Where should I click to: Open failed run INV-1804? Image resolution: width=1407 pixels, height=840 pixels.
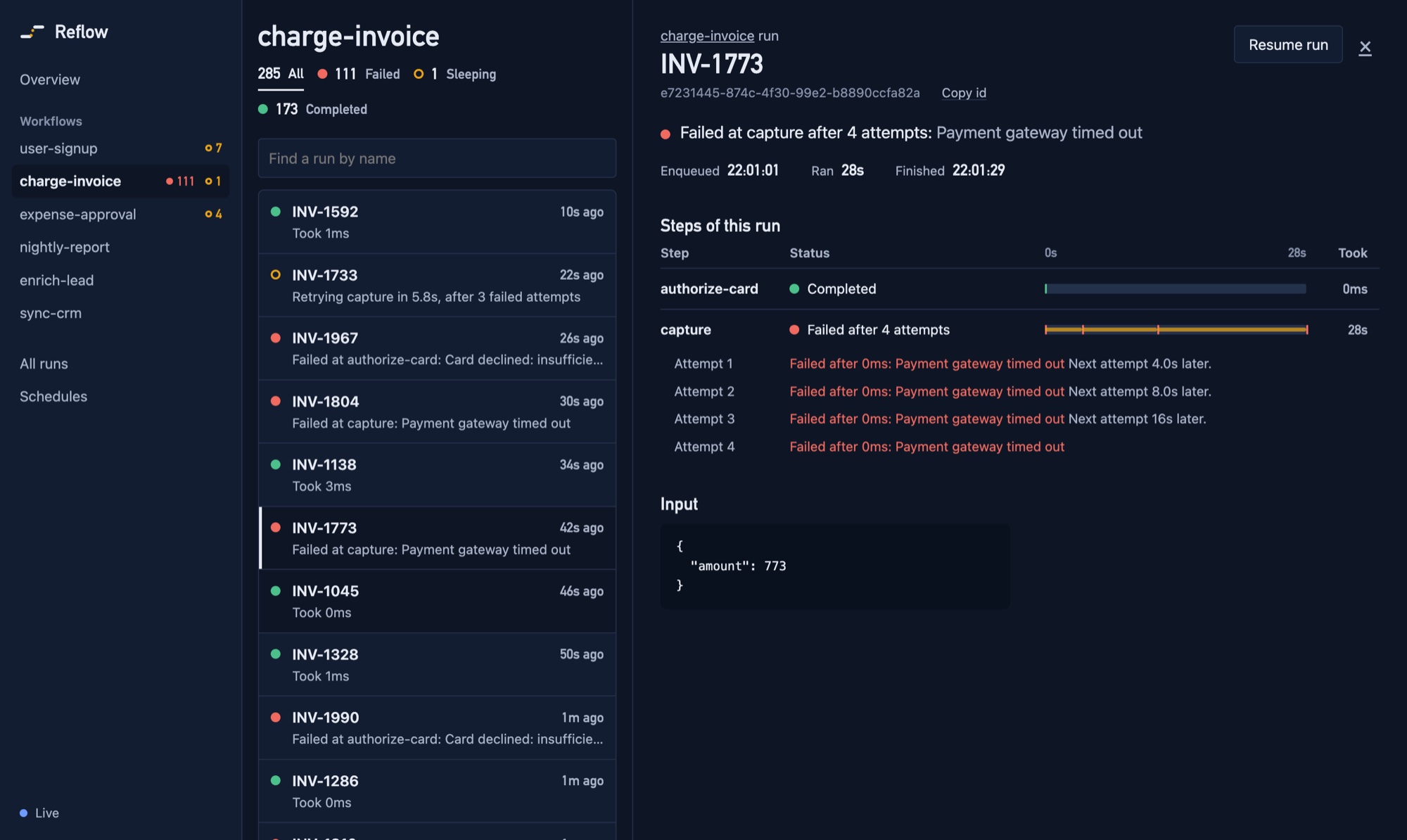point(437,412)
